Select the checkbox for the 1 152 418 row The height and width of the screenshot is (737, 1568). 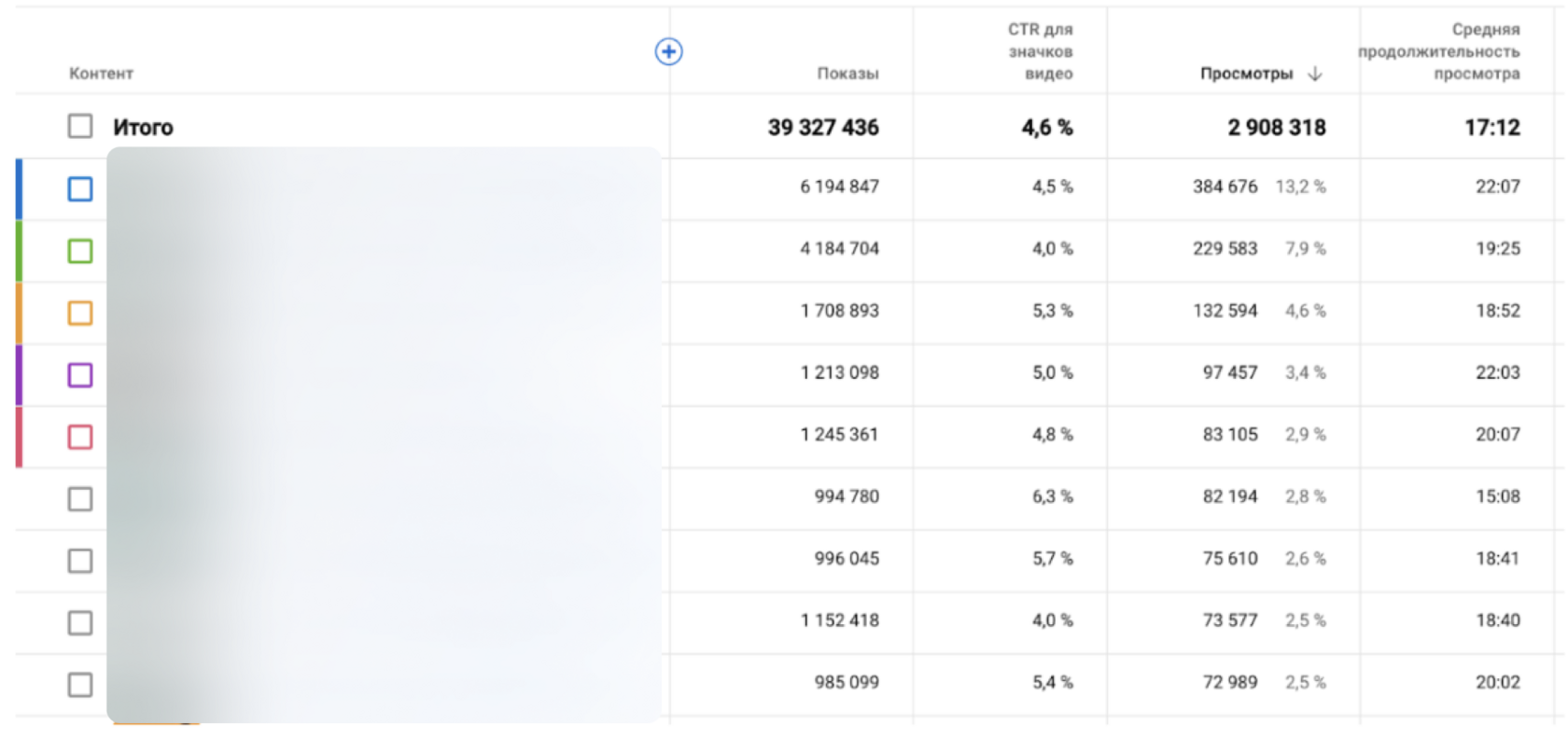coord(80,623)
